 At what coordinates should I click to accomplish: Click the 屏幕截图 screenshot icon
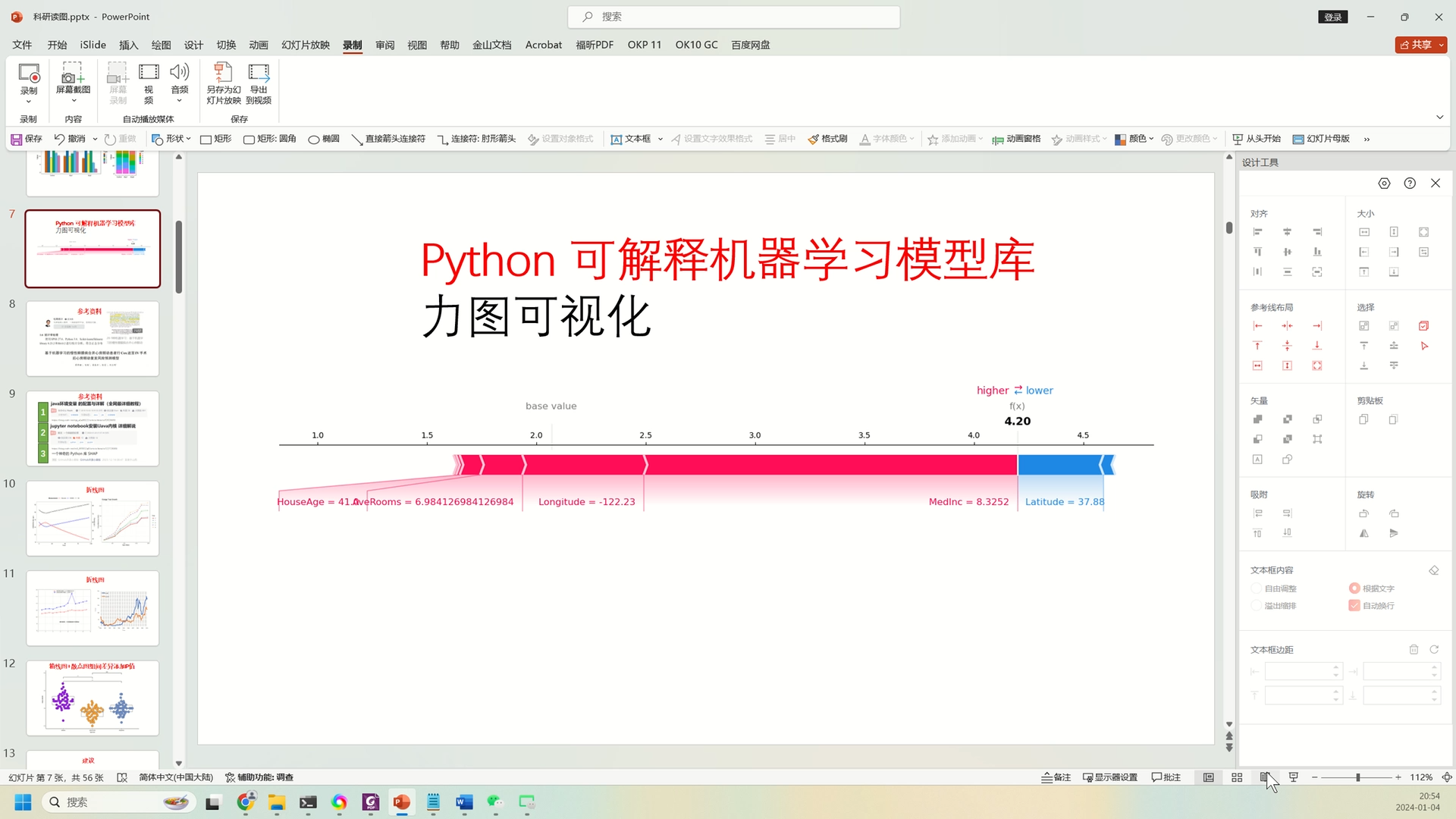[73, 74]
